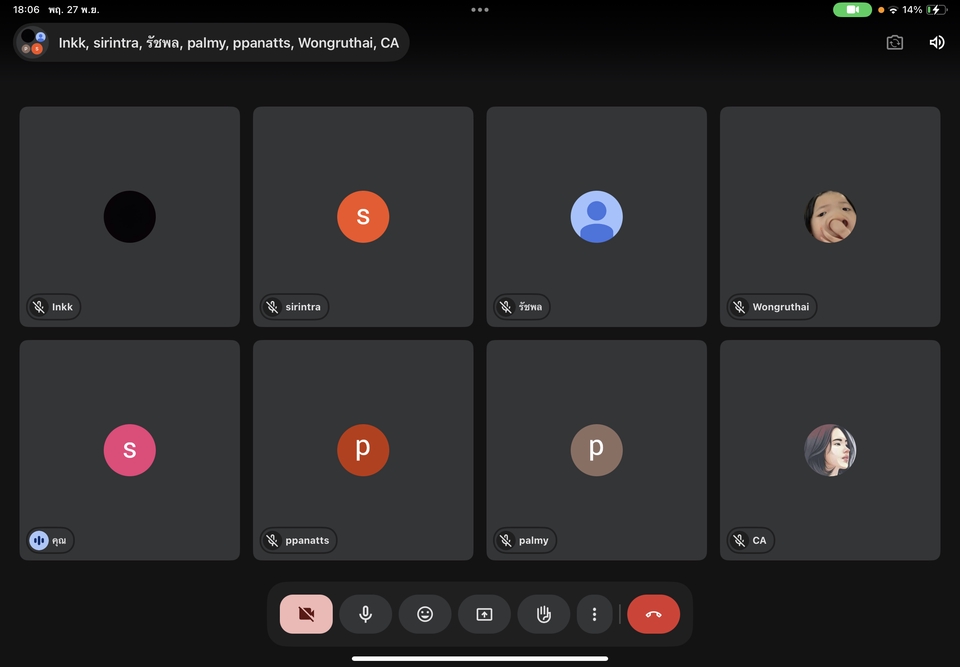Image resolution: width=960 pixels, height=667 pixels.
Task: Tap the รัชพล name label
Action: pyautogui.click(x=530, y=307)
